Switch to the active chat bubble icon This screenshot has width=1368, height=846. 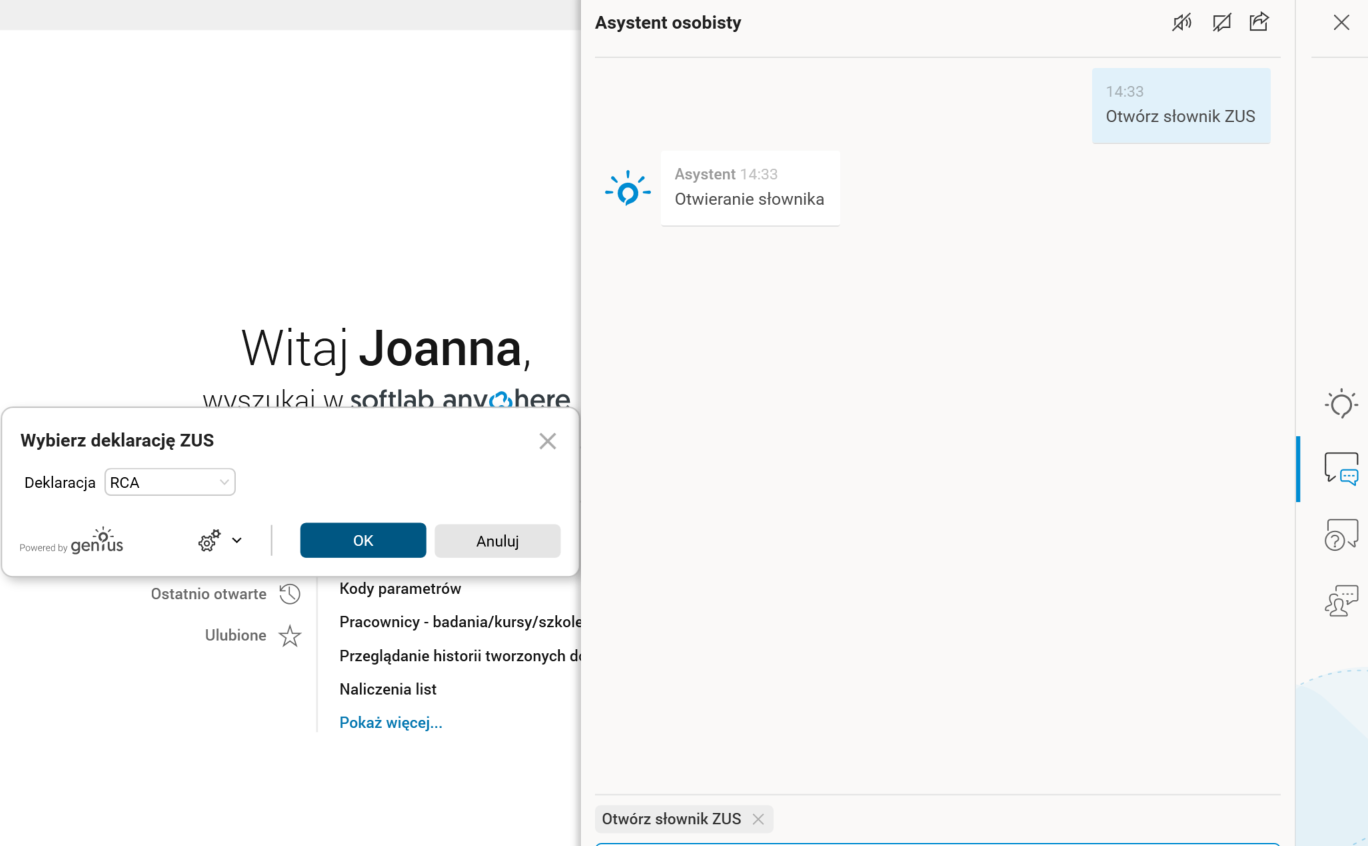(1340, 467)
